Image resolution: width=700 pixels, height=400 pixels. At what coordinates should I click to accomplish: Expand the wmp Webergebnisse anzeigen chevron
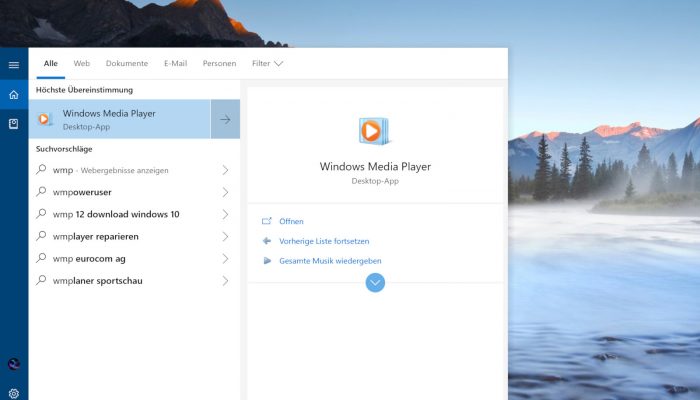(225, 170)
